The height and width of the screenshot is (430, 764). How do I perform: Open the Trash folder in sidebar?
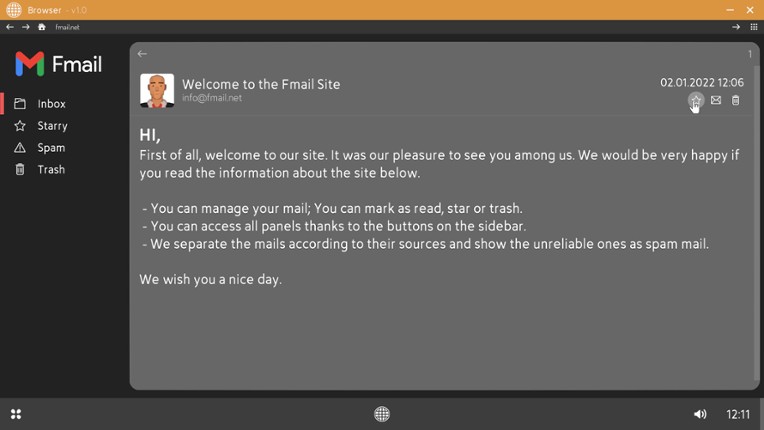point(51,170)
